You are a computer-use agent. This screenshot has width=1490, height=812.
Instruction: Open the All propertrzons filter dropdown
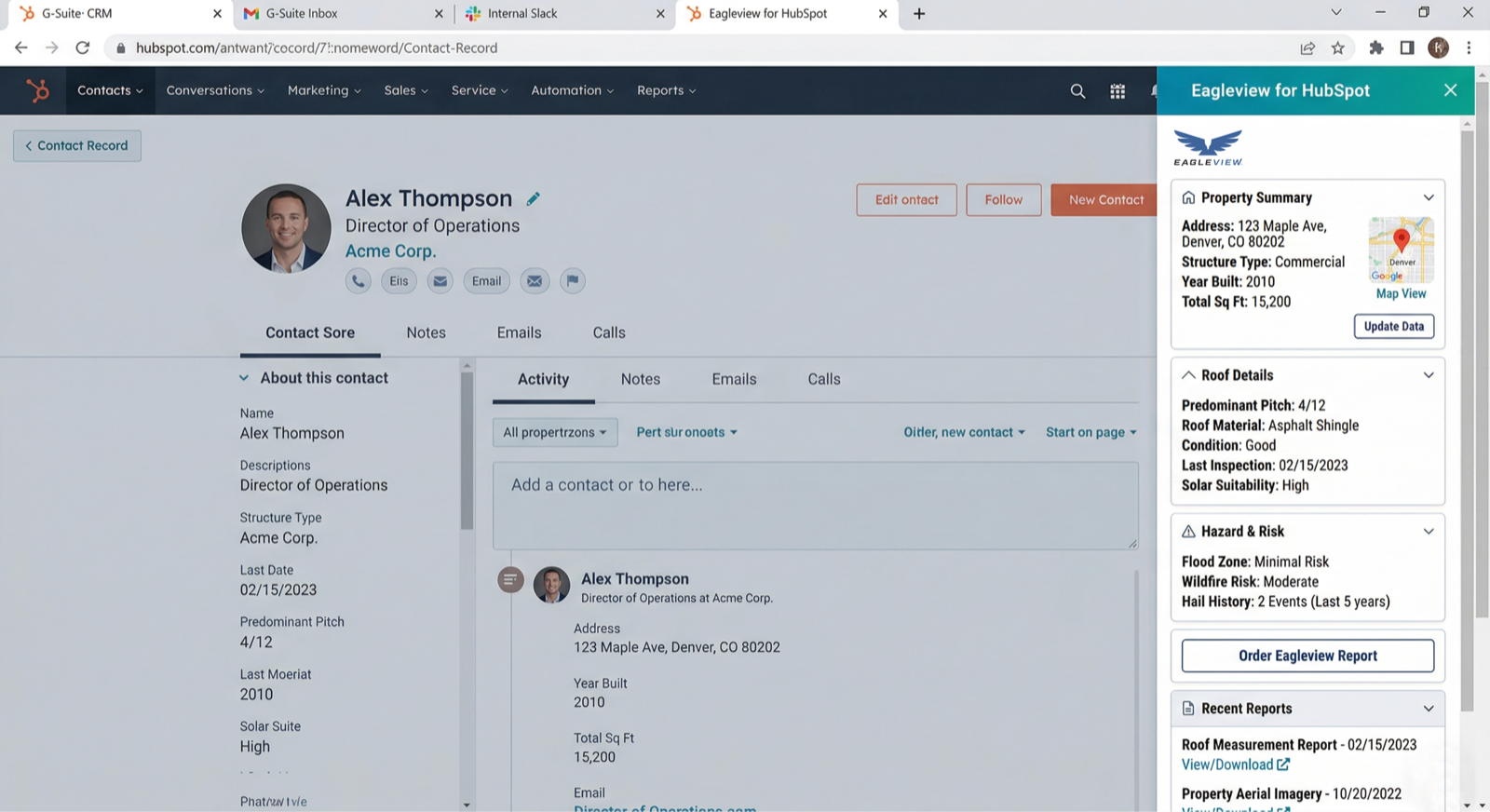[x=555, y=432]
